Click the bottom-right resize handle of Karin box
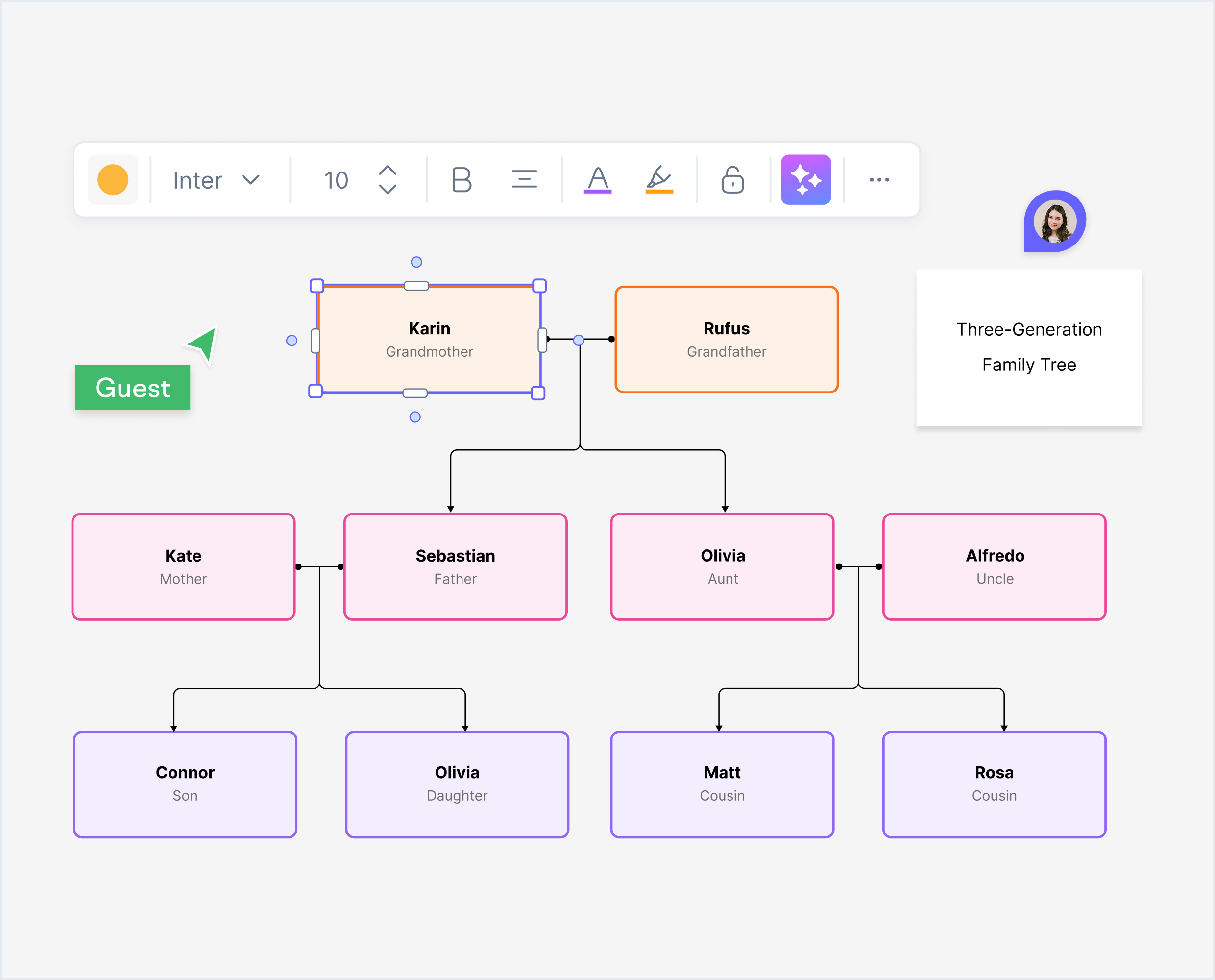The height and width of the screenshot is (980, 1215). click(538, 393)
